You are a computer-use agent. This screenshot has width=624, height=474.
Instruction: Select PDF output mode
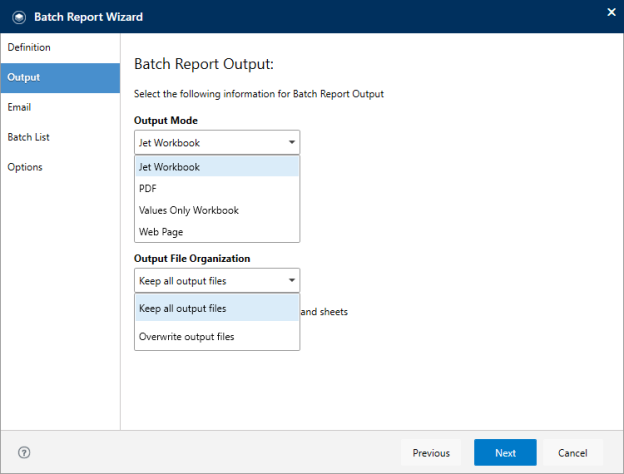pyautogui.click(x=217, y=188)
